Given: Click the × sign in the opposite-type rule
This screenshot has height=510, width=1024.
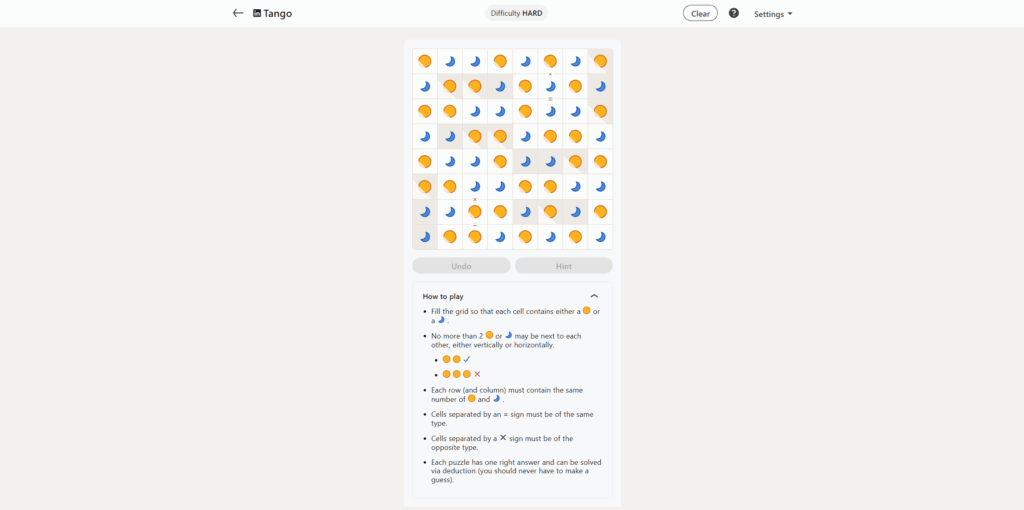Looking at the screenshot, I should tap(503, 438).
